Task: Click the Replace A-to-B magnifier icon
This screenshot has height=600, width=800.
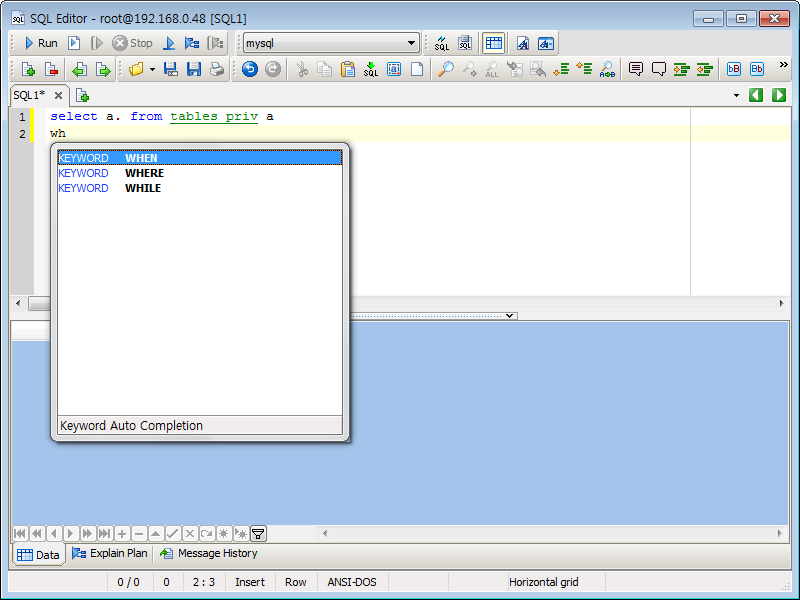Action: (x=607, y=69)
